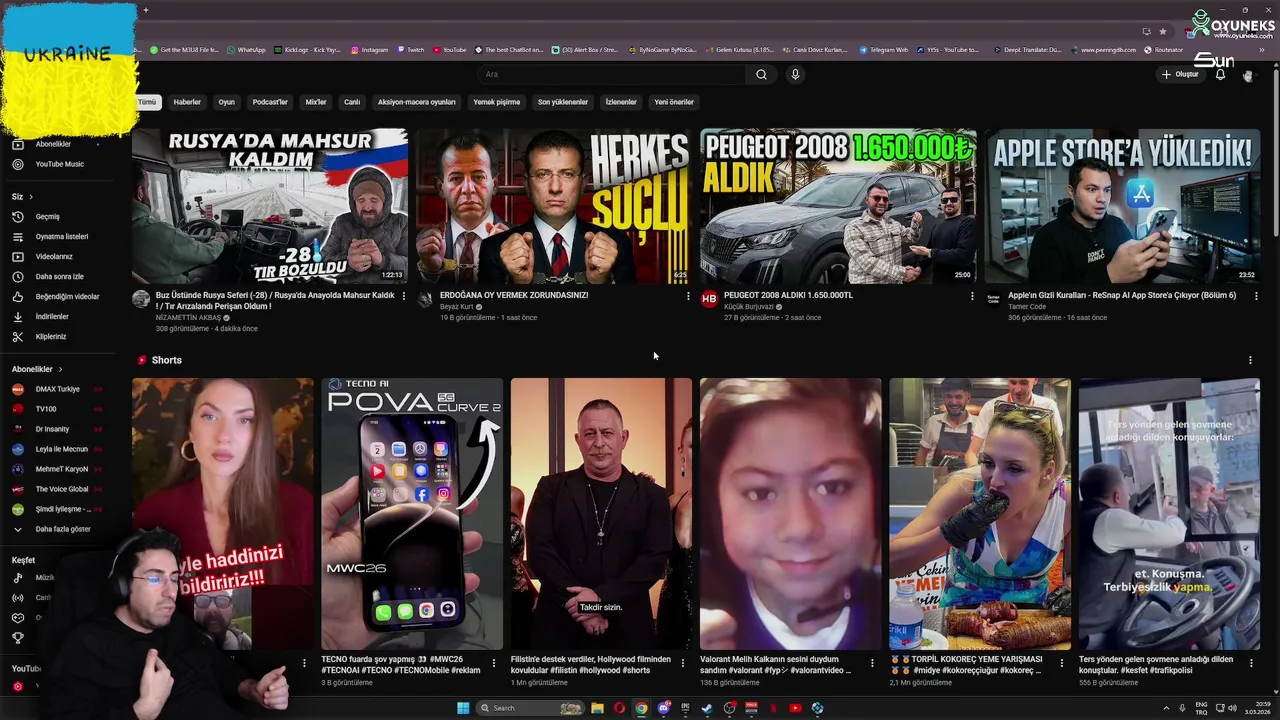This screenshot has width=1280, height=720.
Task: Select the Yeni öneriler chip
Action: click(x=674, y=102)
